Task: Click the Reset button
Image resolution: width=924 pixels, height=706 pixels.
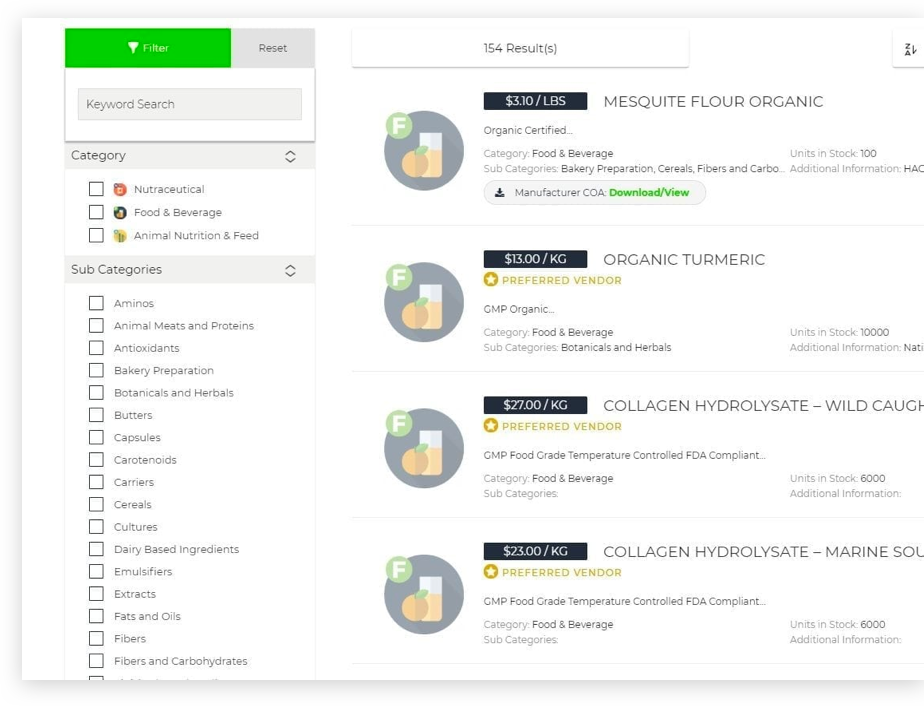Action: click(273, 48)
